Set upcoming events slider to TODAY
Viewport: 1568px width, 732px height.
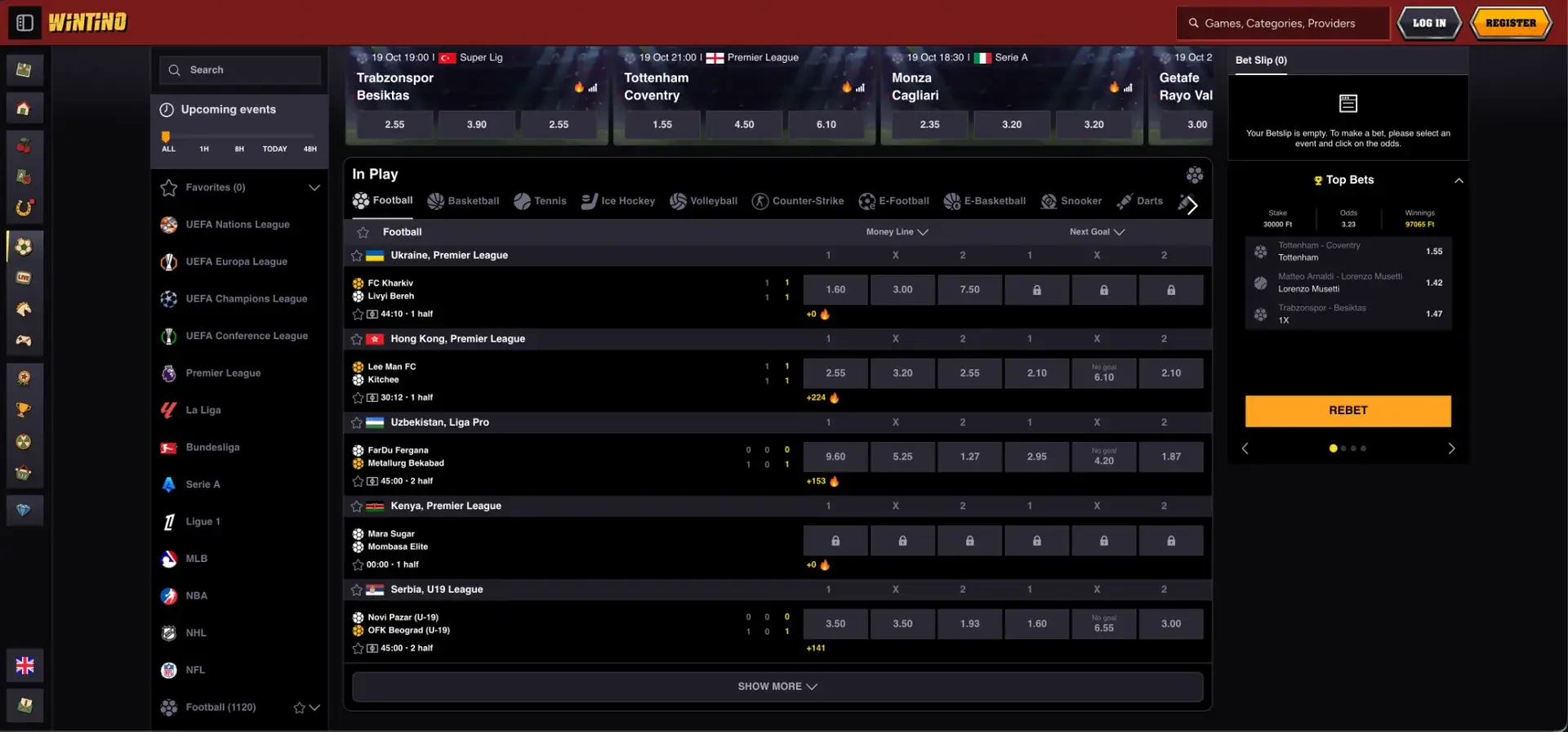[274, 149]
